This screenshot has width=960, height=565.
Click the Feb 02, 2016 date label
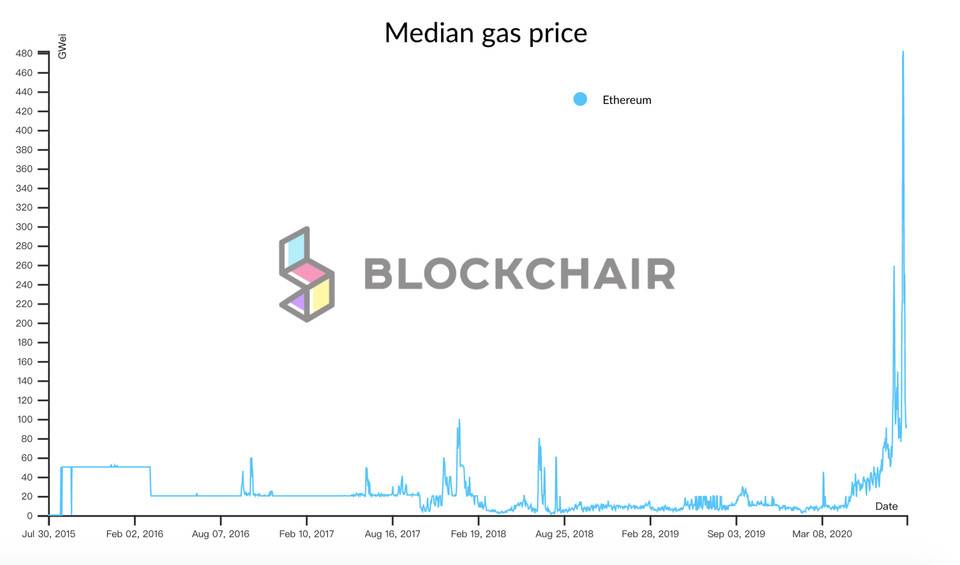pyautogui.click(x=135, y=534)
